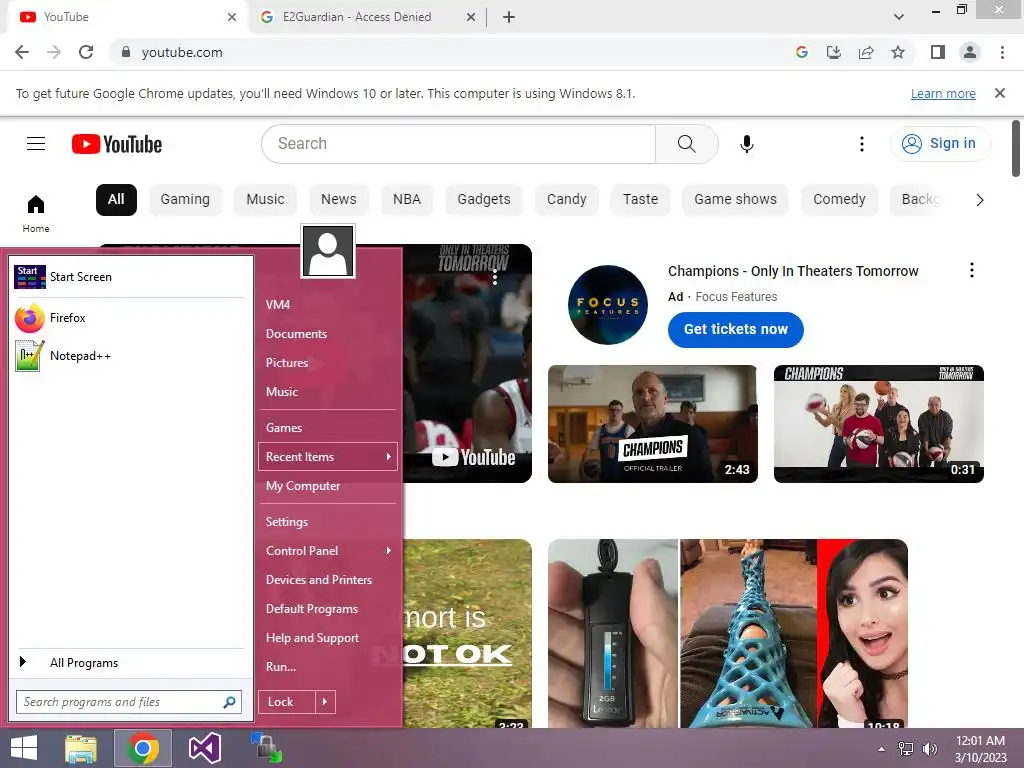
Task: Click YouTube search input field
Action: coord(460,144)
